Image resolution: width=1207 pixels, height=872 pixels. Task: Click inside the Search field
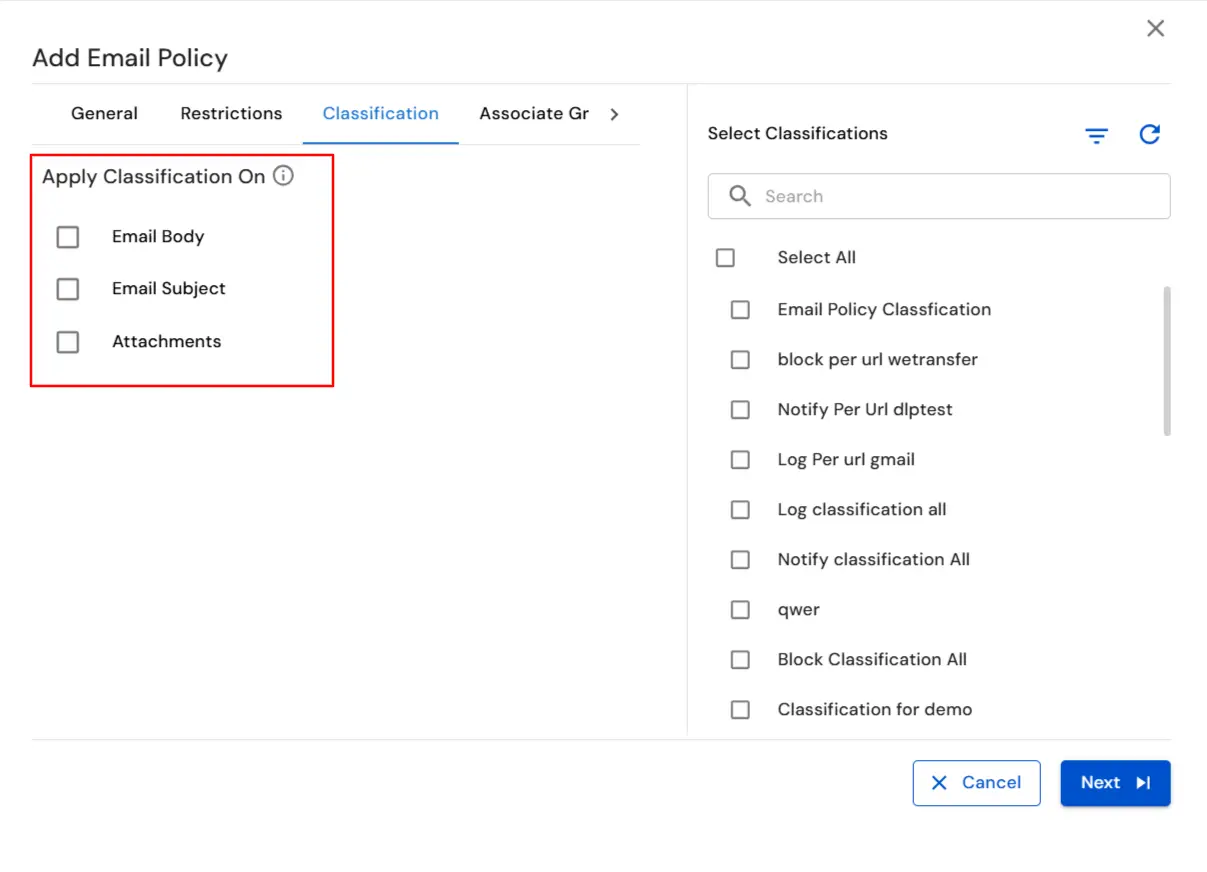coord(900,196)
